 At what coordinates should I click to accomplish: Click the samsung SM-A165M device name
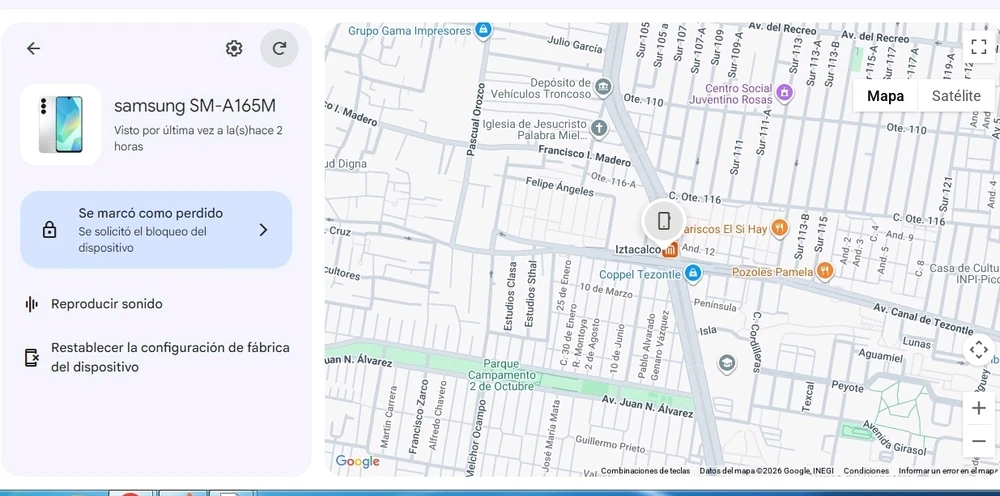pyautogui.click(x=195, y=106)
